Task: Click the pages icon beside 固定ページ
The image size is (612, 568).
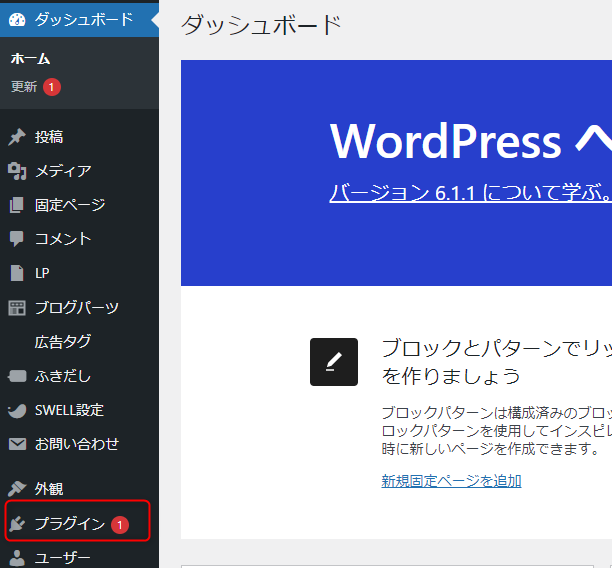Action: click(17, 205)
